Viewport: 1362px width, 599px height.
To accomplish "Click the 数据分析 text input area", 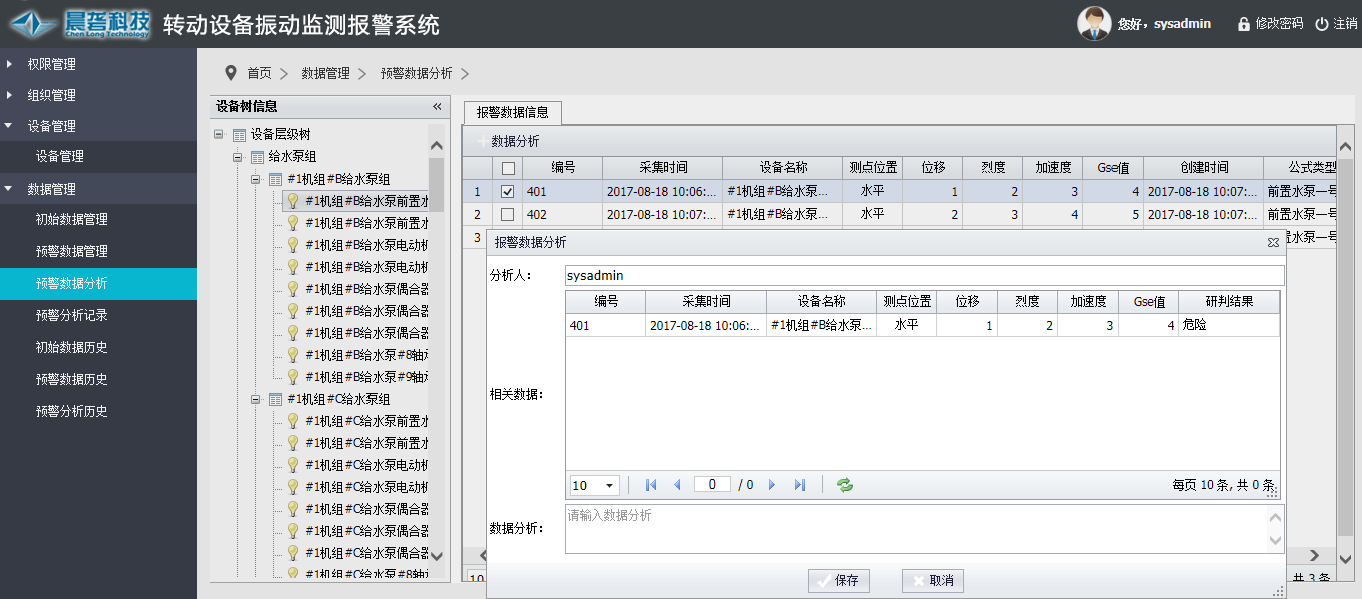I will (915, 529).
